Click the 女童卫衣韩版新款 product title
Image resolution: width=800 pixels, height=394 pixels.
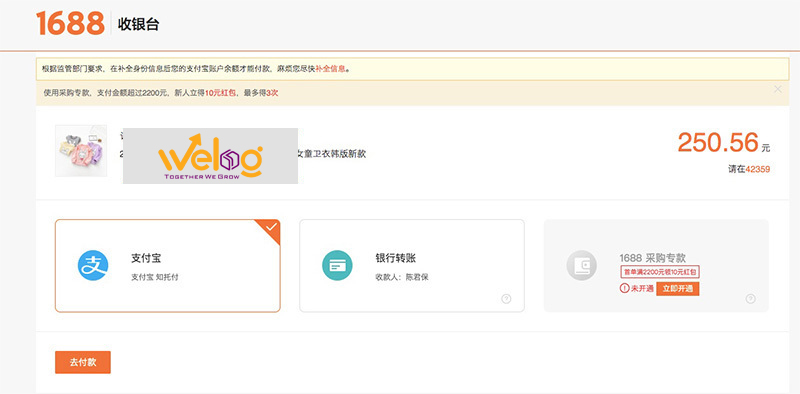332,154
